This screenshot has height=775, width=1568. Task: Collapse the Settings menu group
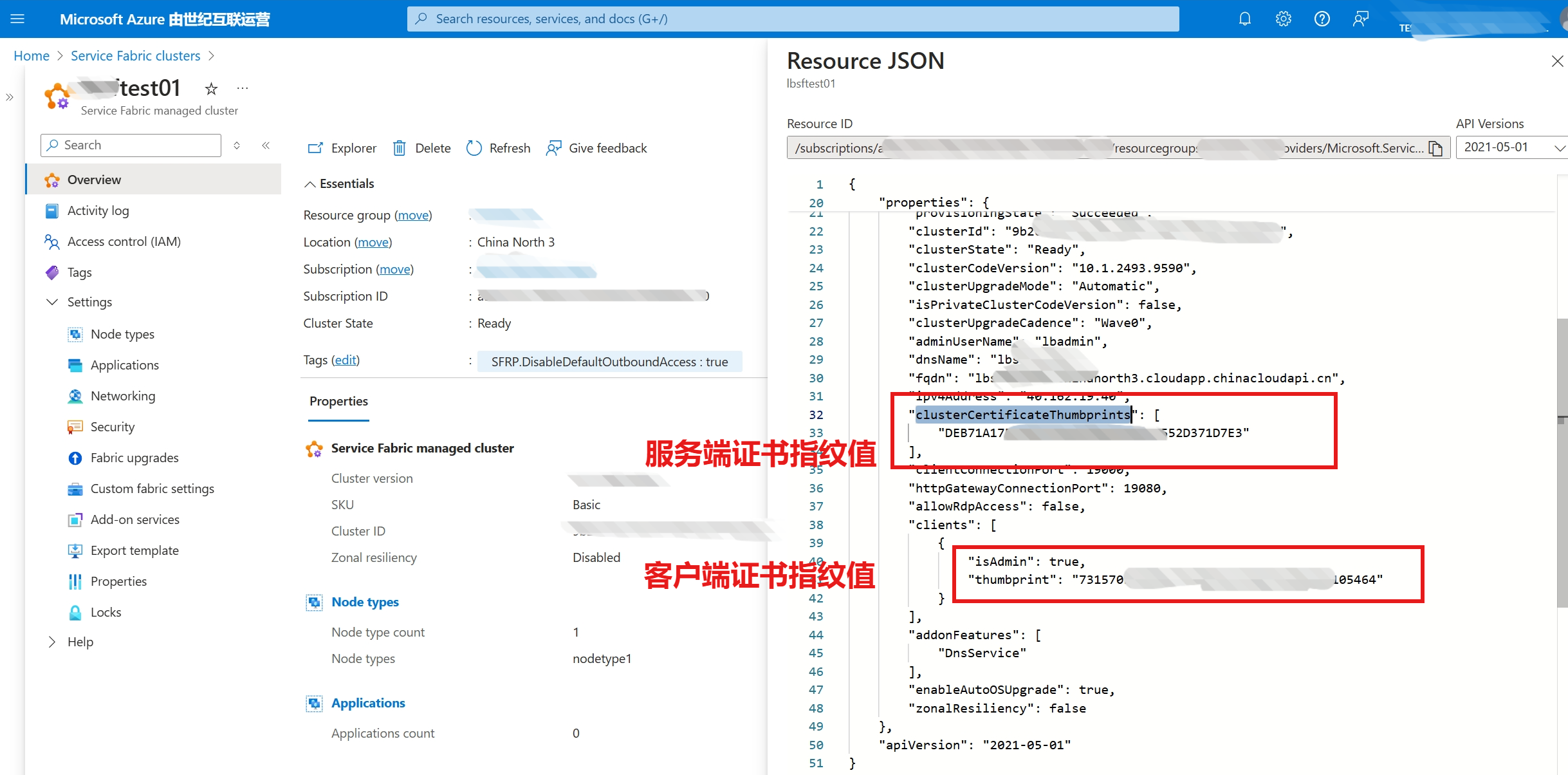[52, 302]
